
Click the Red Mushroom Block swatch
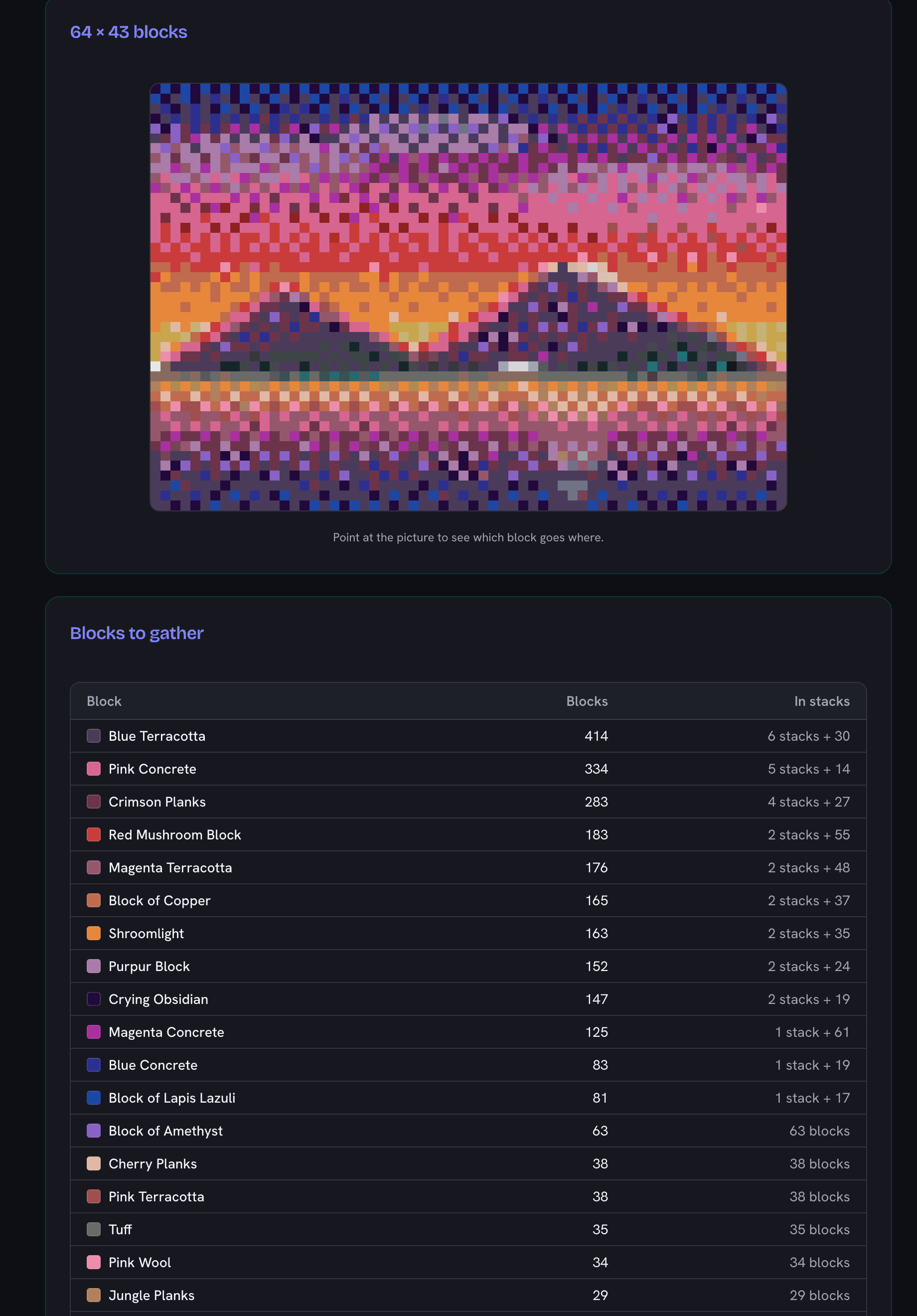[x=93, y=834]
